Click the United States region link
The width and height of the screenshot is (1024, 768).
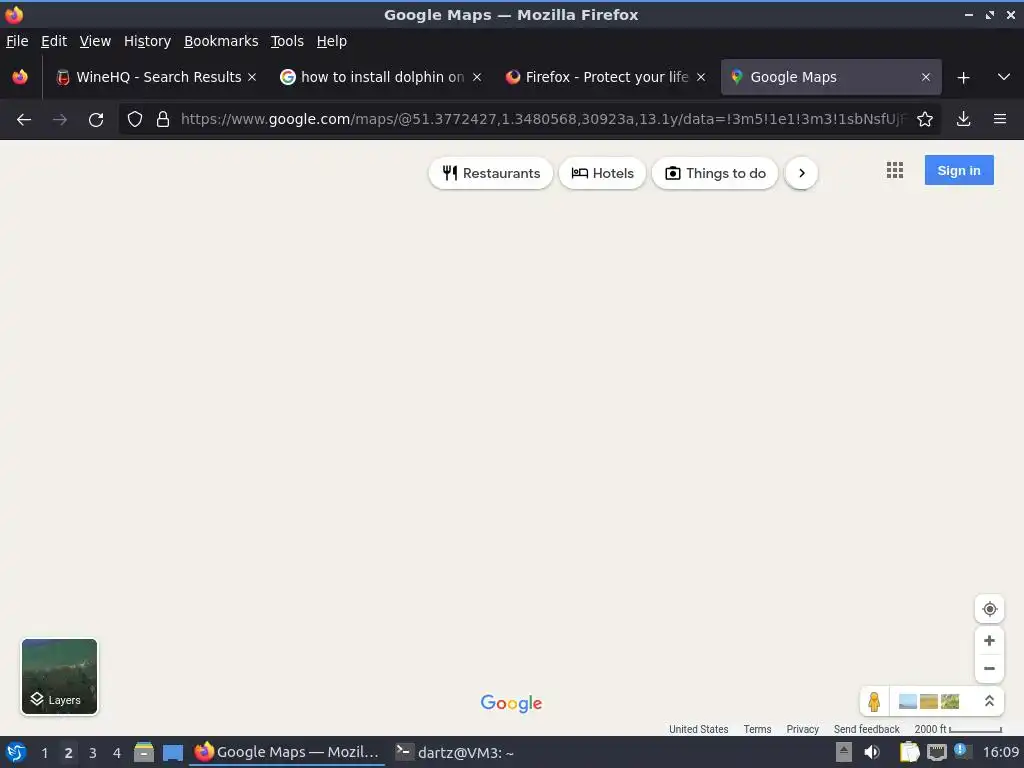click(x=698, y=729)
